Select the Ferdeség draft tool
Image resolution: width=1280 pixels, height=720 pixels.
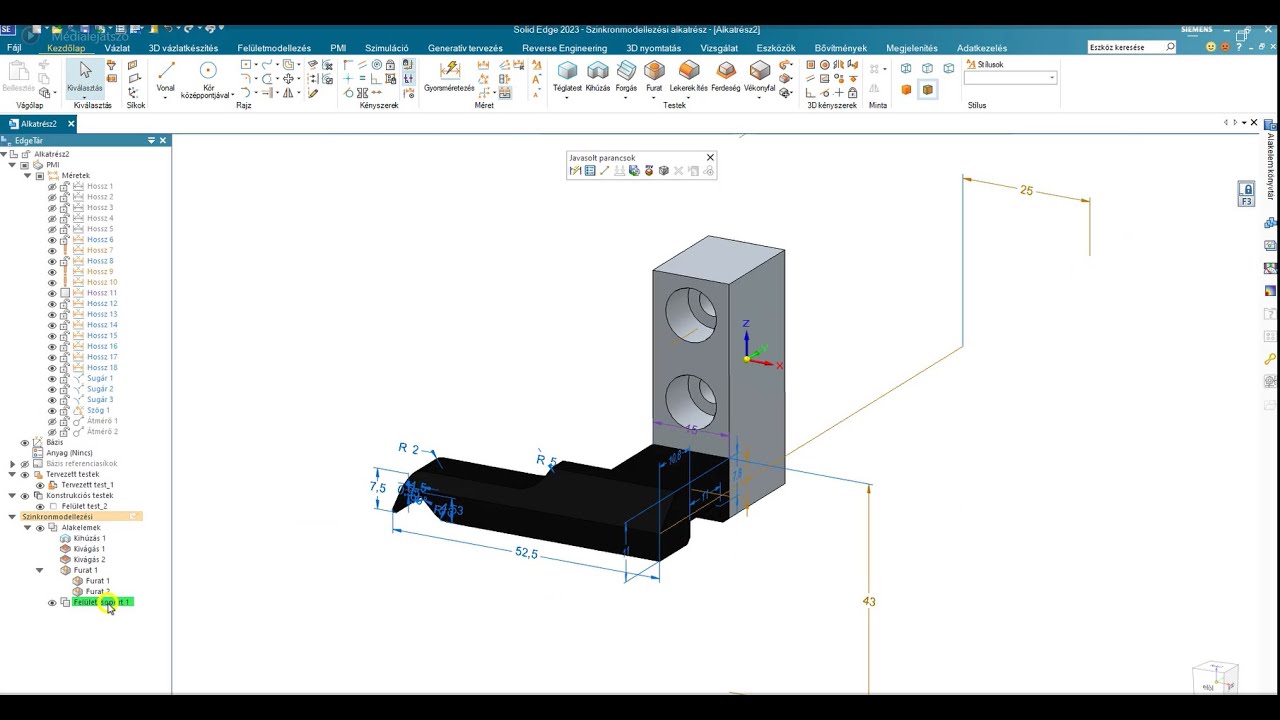(x=726, y=76)
